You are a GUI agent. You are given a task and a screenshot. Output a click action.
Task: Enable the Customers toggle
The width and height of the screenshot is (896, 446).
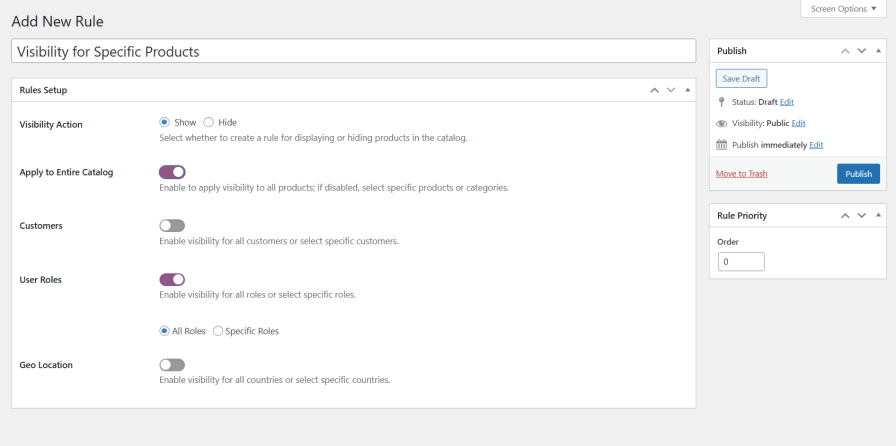(172, 226)
